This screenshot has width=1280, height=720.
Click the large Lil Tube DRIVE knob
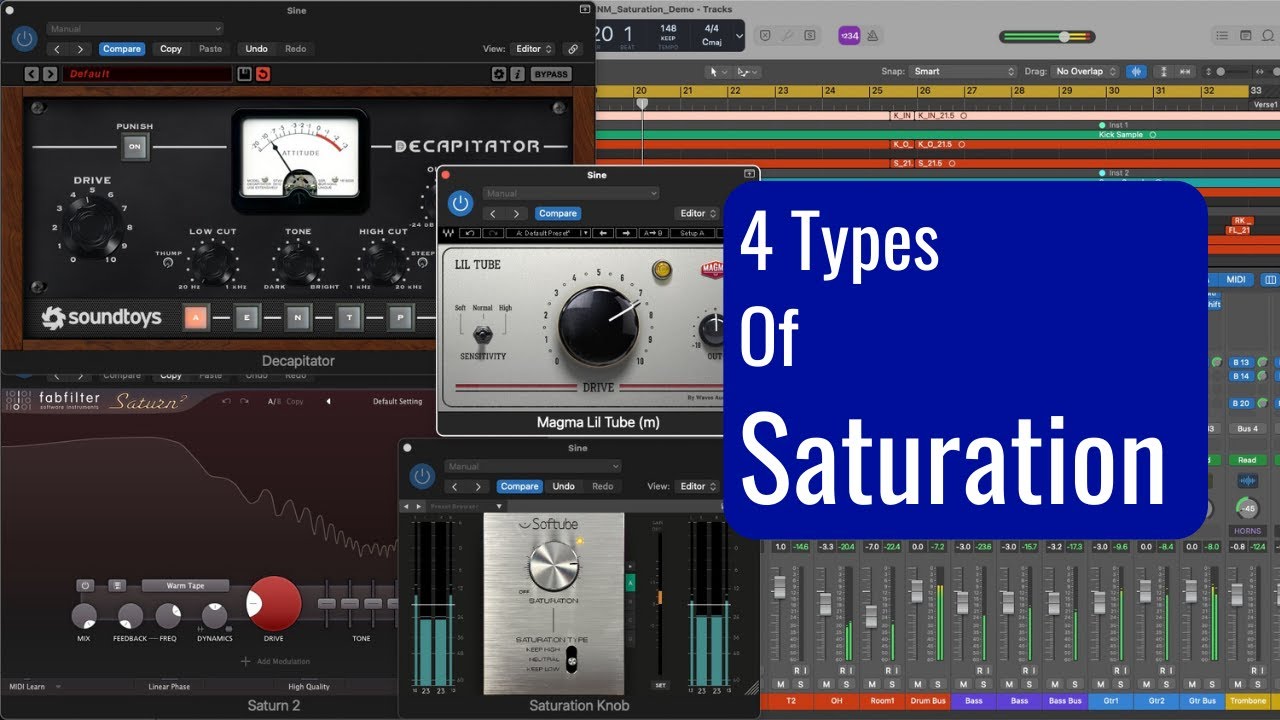(x=599, y=325)
